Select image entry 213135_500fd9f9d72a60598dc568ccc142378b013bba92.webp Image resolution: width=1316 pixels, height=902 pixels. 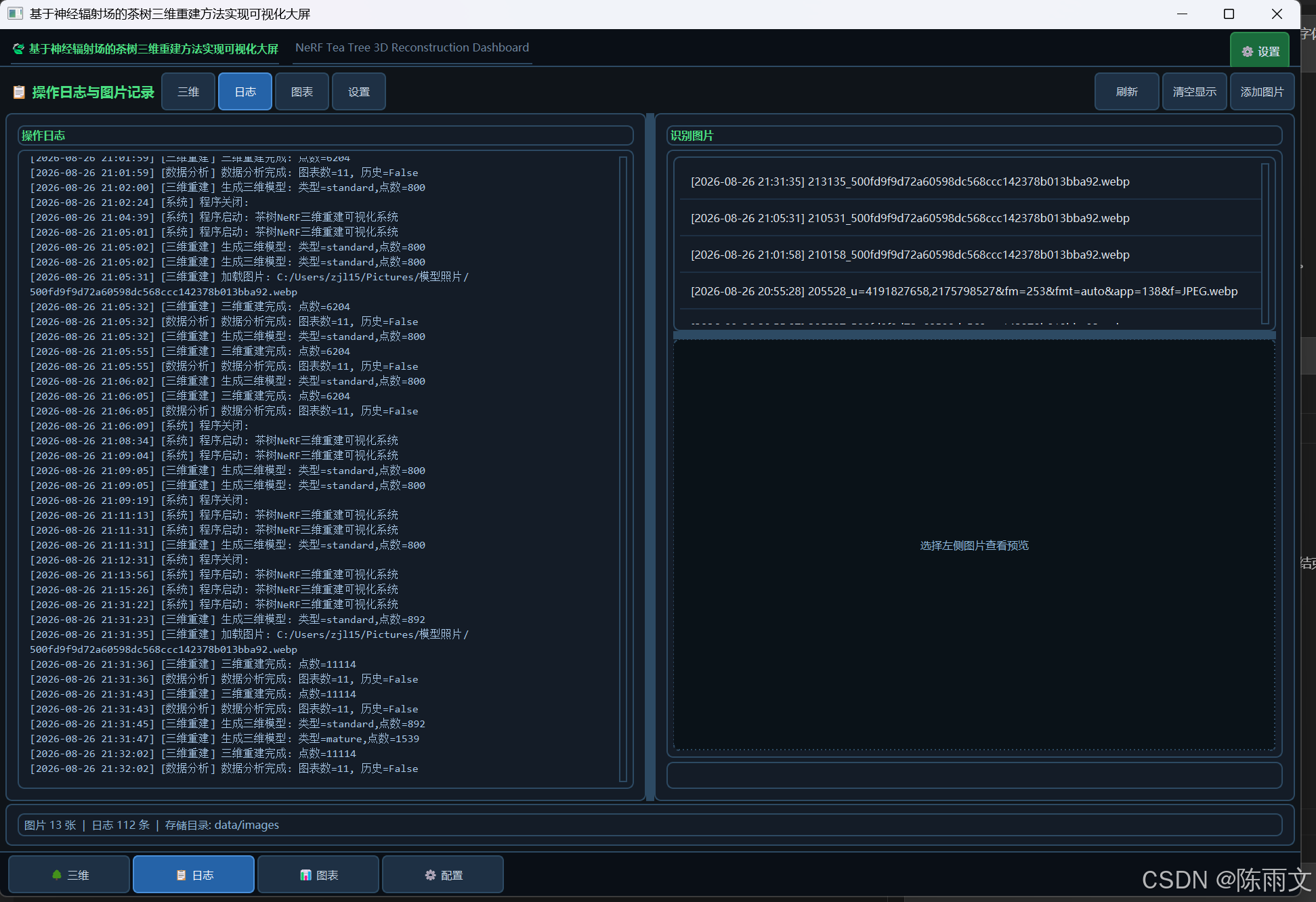(970, 181)
